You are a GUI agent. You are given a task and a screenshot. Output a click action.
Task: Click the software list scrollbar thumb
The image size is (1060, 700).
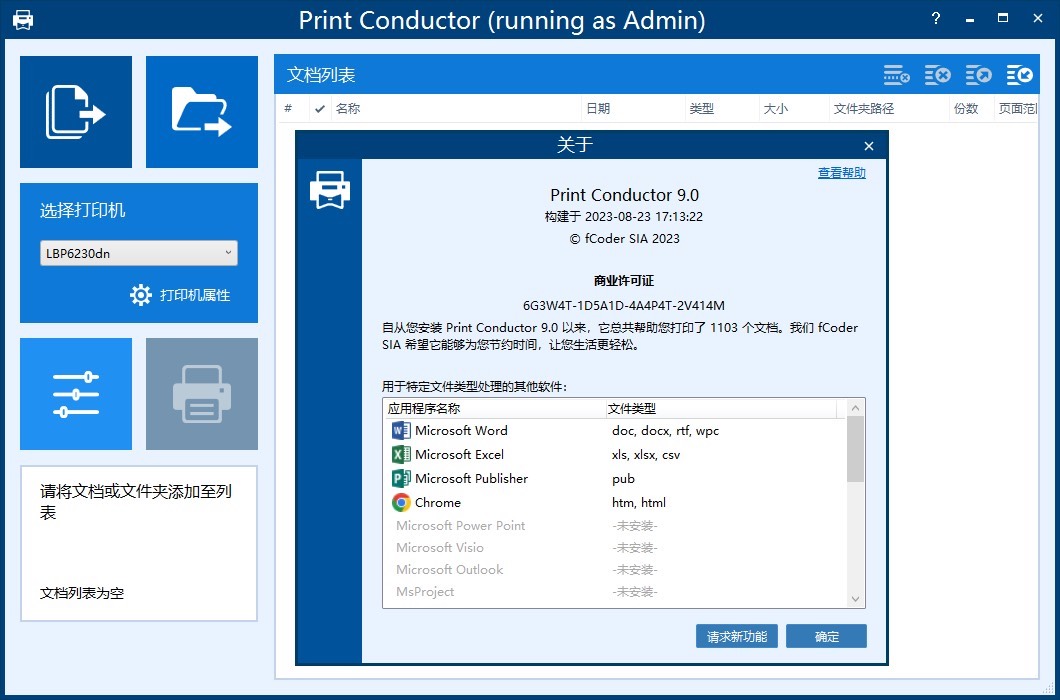point(855,450)
